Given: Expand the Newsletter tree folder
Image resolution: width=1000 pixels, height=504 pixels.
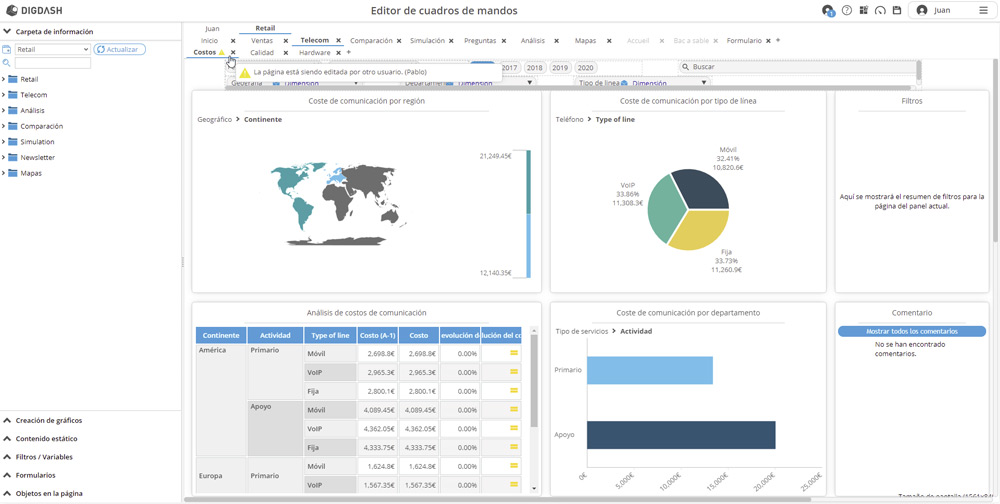Looking at the screenshot, I should tap(4, 157).
